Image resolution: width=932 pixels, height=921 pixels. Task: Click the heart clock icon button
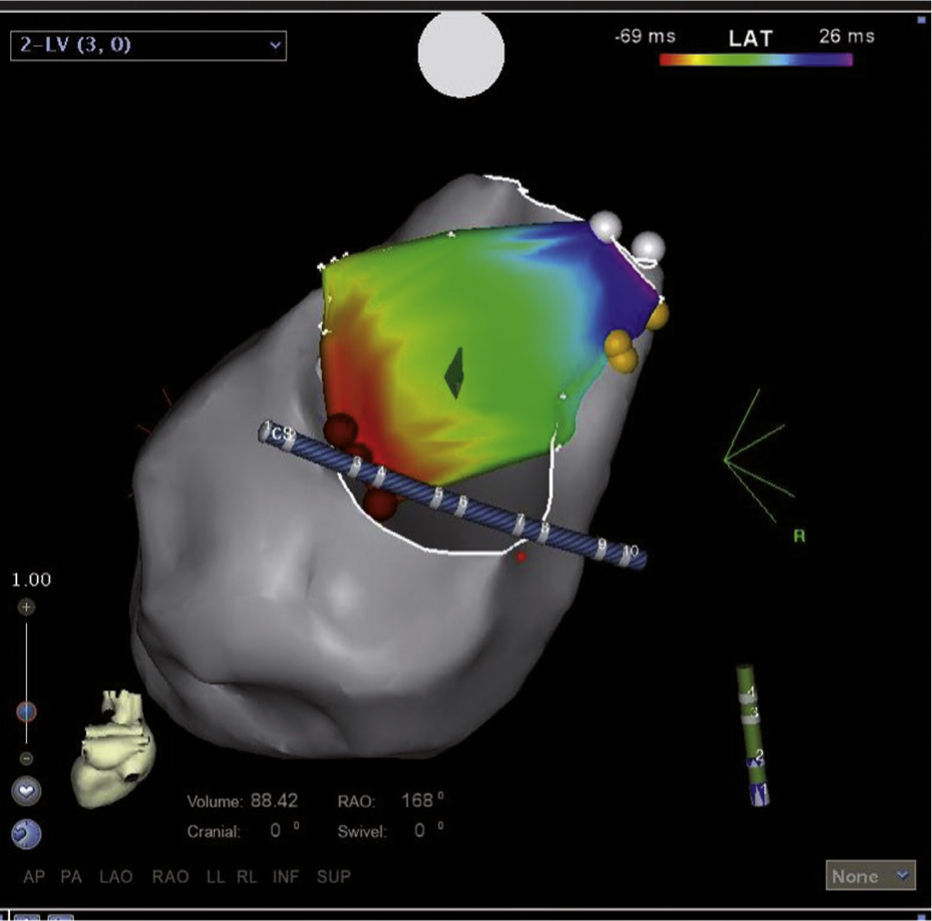[26, 833]
